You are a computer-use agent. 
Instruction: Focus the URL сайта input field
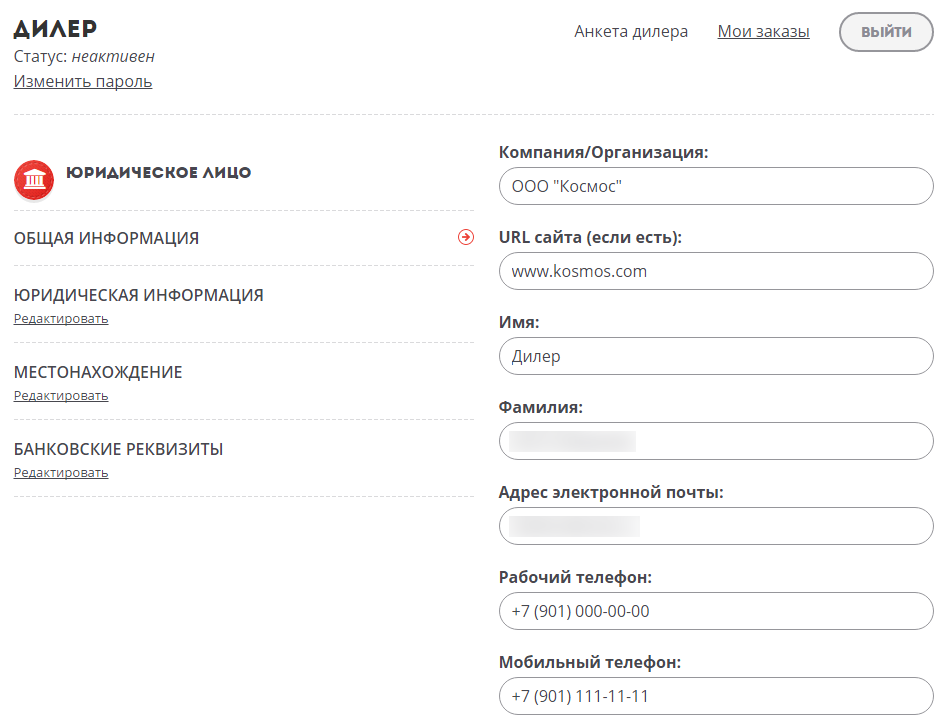tap(716, 271)
